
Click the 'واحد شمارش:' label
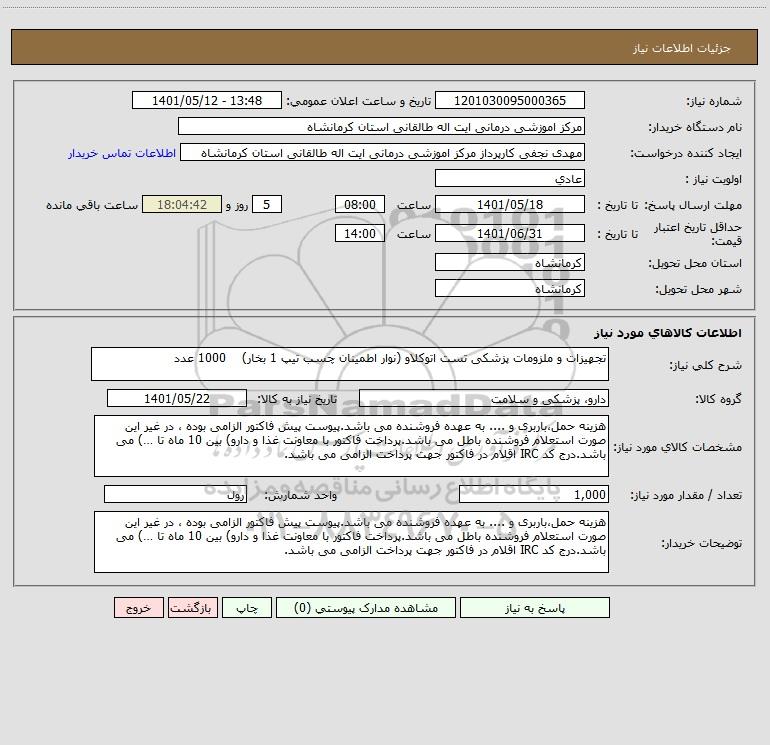[x=301, y=496]
